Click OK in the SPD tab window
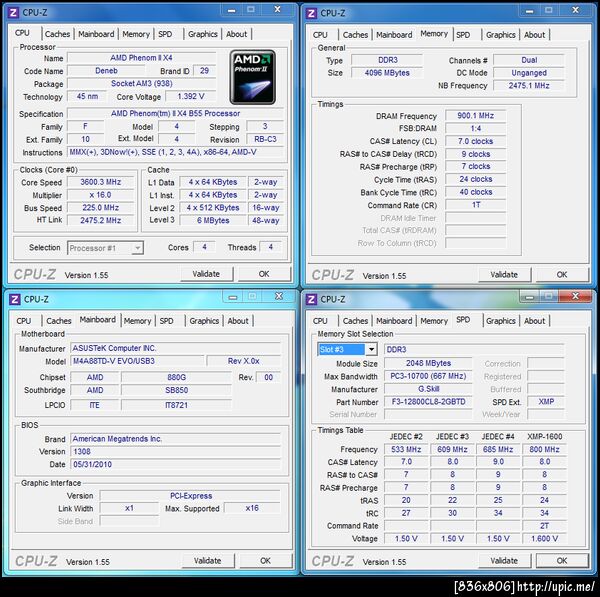 [x=562, y=561]
